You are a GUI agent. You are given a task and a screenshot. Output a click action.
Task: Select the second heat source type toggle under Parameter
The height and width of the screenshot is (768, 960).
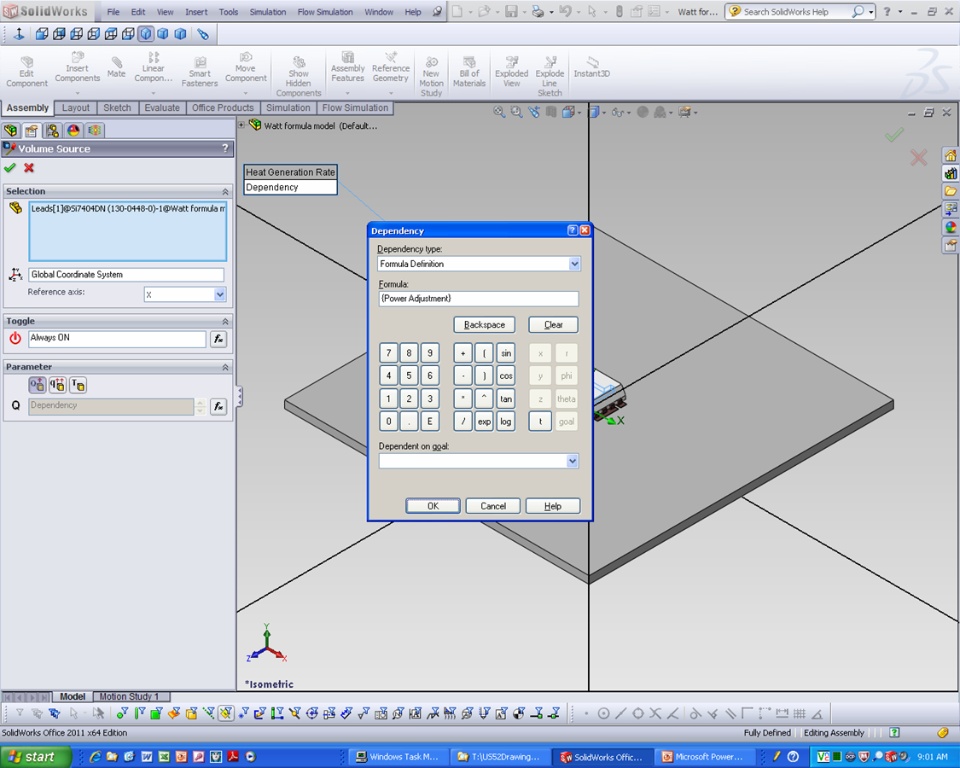coord(58,385)
